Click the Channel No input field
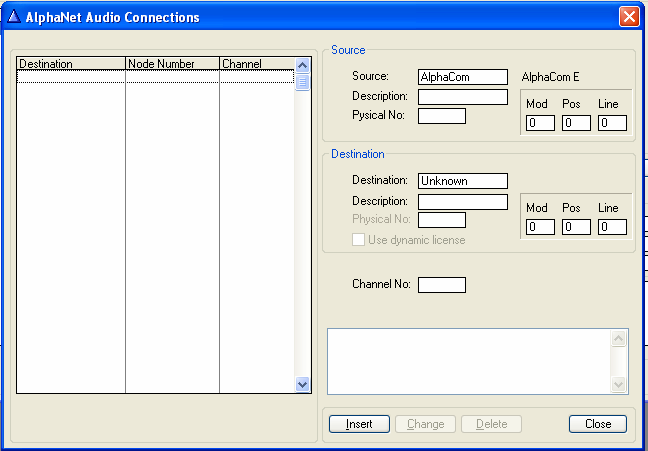Image resolution: width=648 pixels, height=451 pixels. click(x=441, y=285)
